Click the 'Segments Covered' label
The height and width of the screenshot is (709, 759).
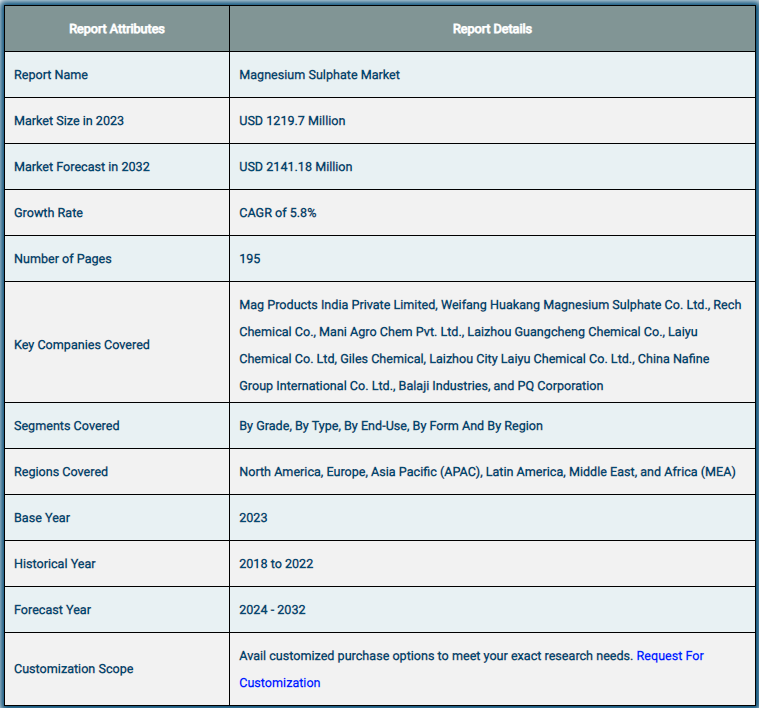coord(66,426)
